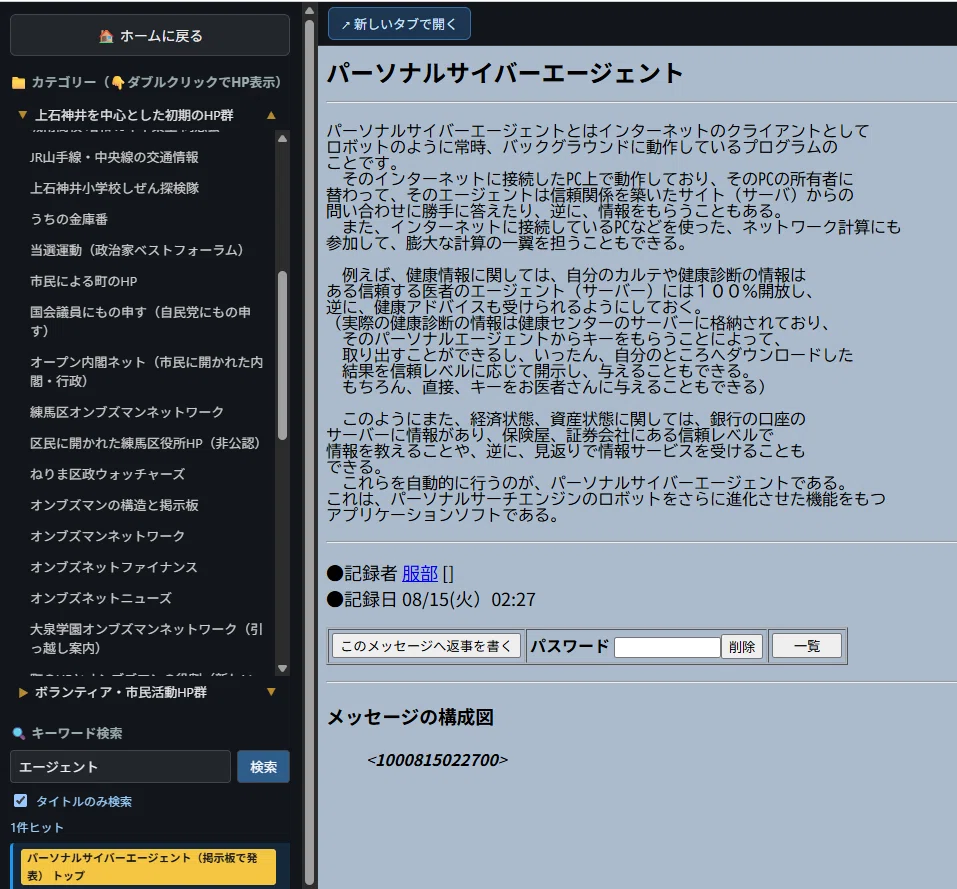This screenshot has width=957, height=889.
Task: Click the 1件ヒット result count
Action: click(x=37, y=828)
